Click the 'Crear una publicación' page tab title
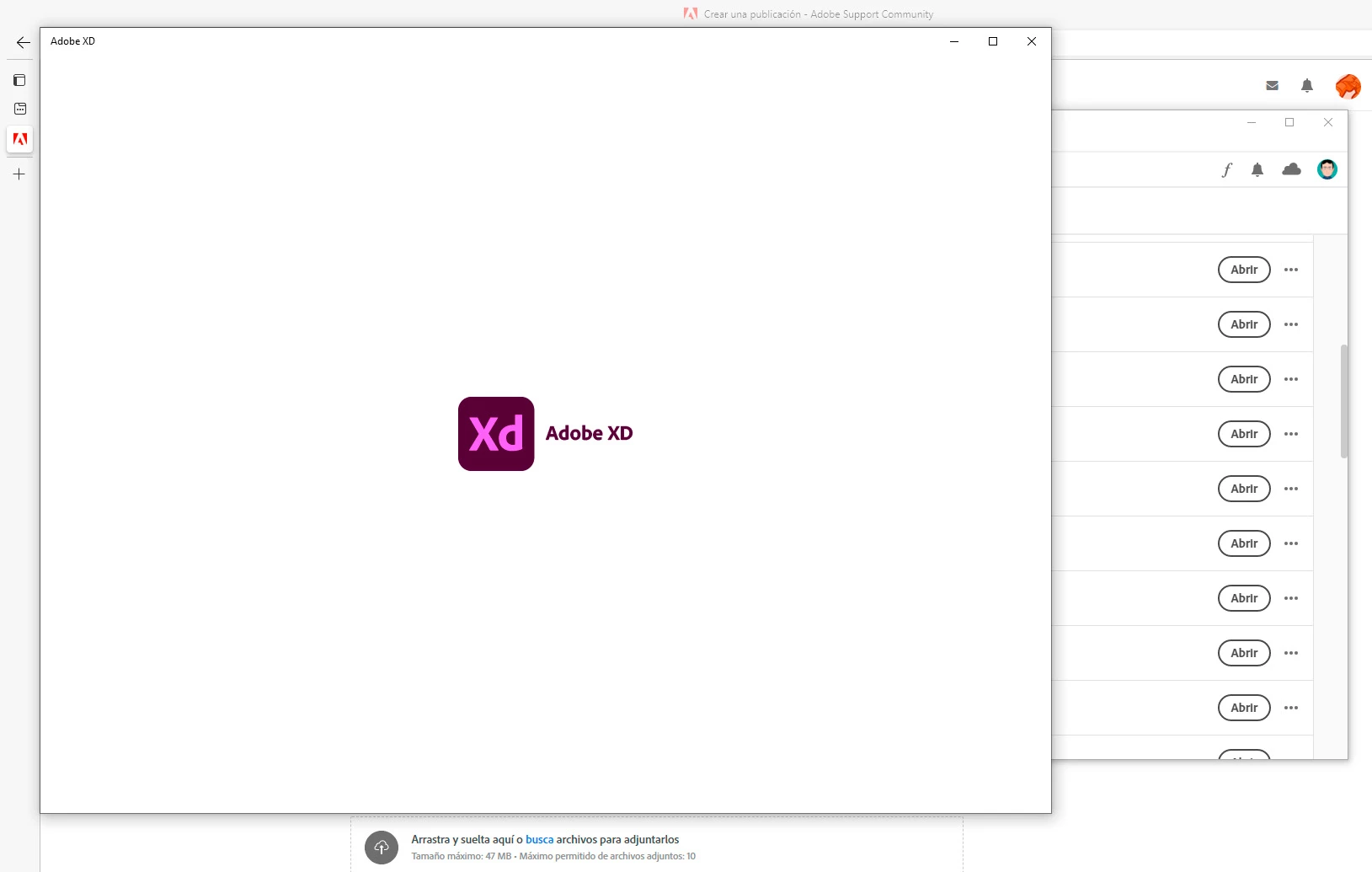Viewport: 1372px width, 872px height. tap(819, 14)
